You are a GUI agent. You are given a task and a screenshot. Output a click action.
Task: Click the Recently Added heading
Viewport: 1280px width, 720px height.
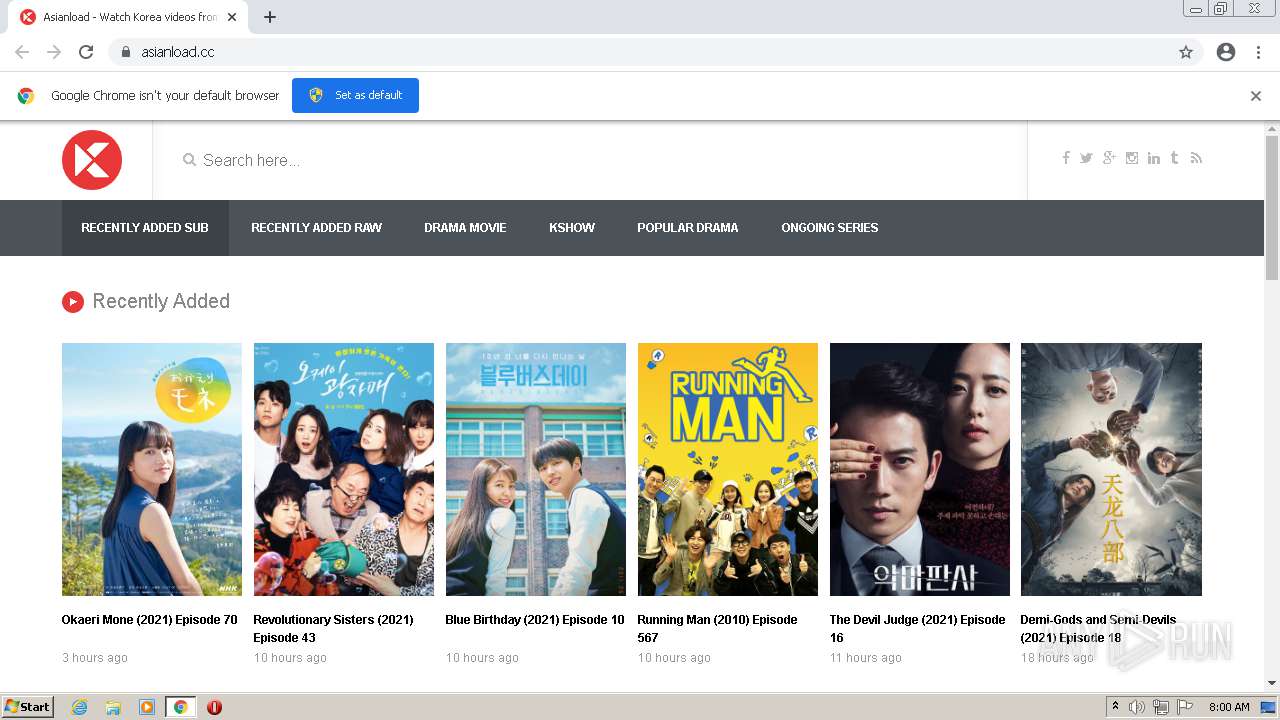pyautogui.click(x=161, y=302)
